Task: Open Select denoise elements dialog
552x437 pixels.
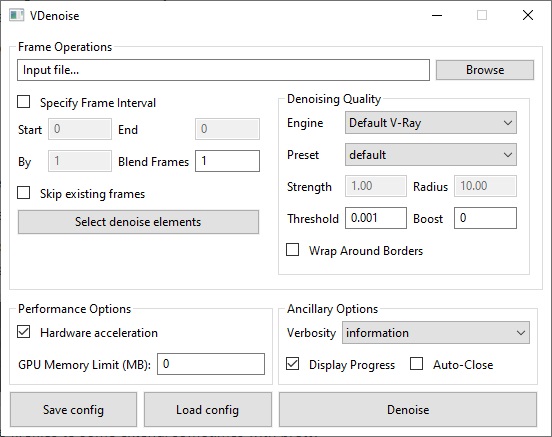Action: [138, 222]
